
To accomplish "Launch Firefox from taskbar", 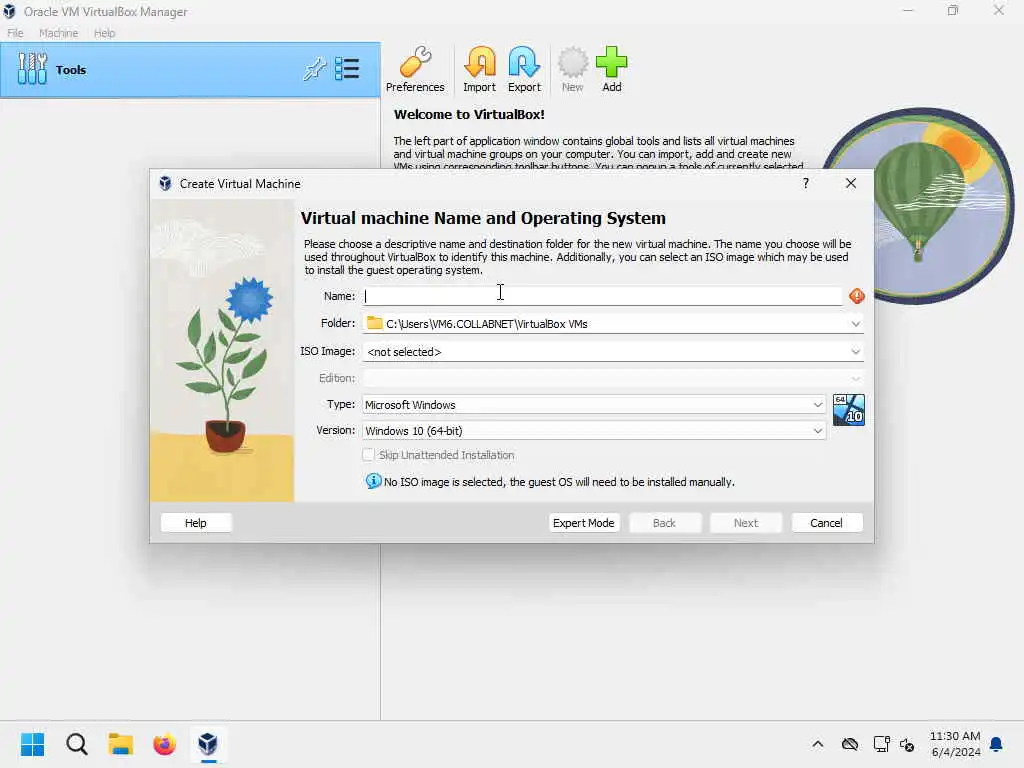I will [165, 744].
